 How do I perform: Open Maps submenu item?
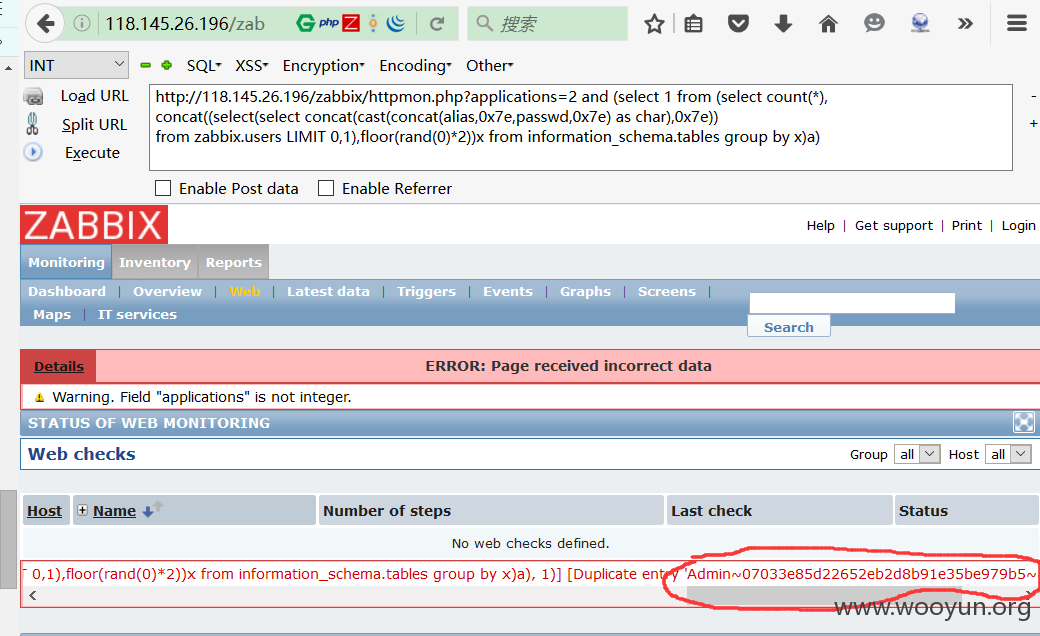[x=52, y=314]
